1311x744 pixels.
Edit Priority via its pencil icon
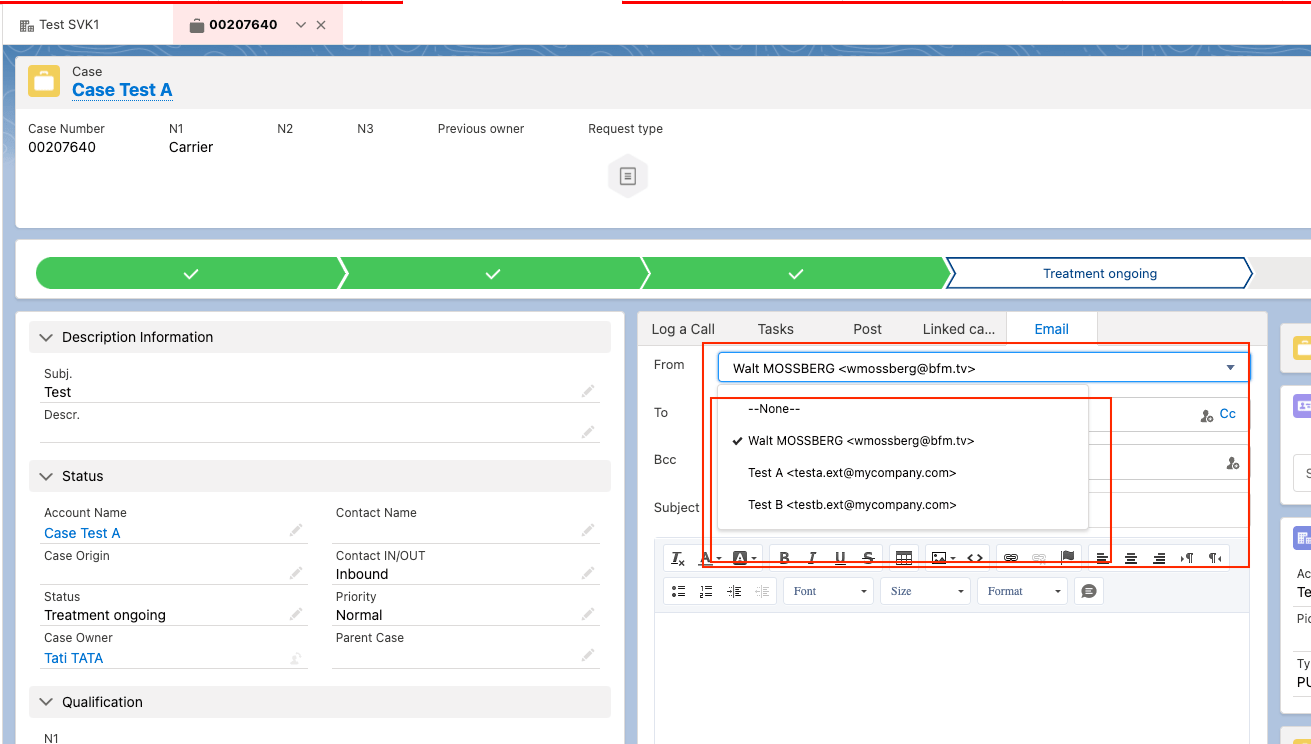(588, 614)
